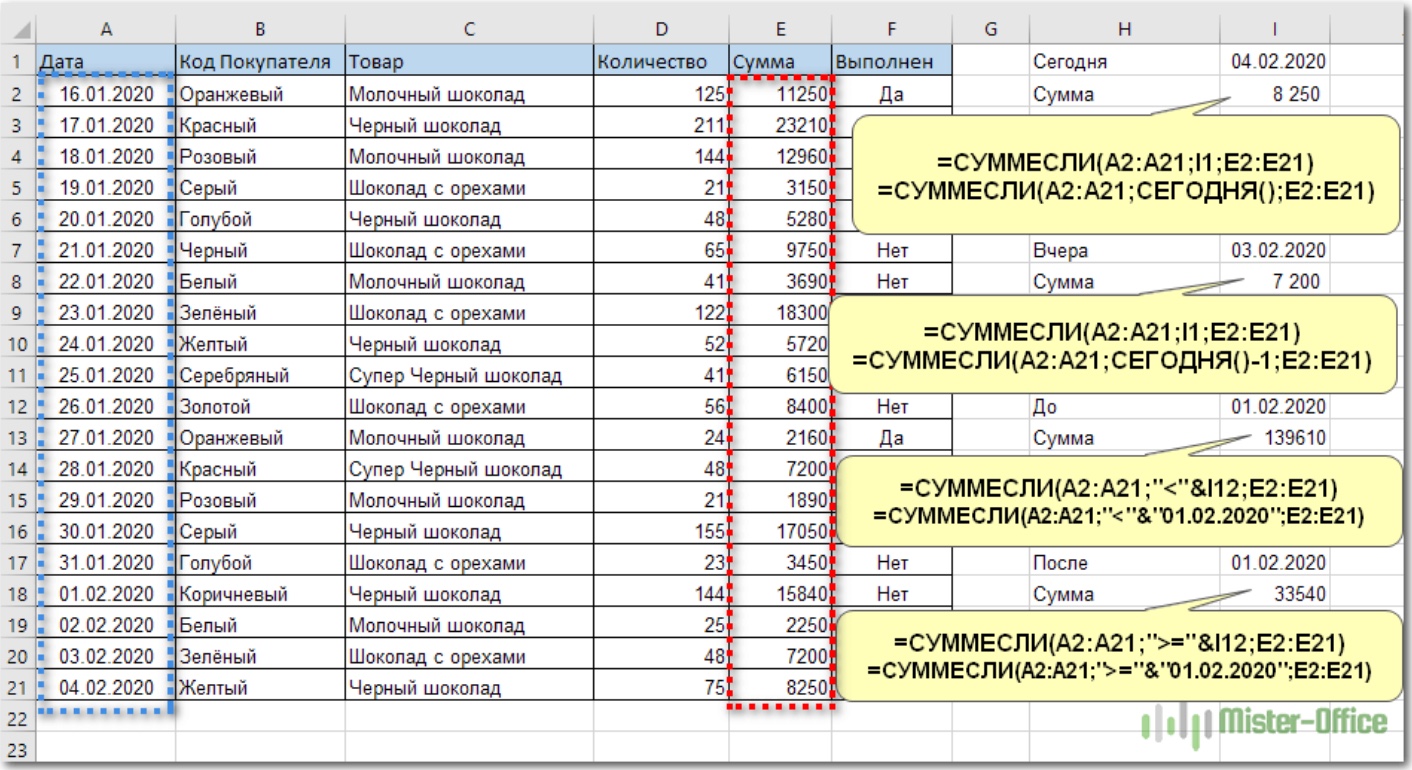Select row 22 header
Viewport: 1412px width, 770px height.
18,719
